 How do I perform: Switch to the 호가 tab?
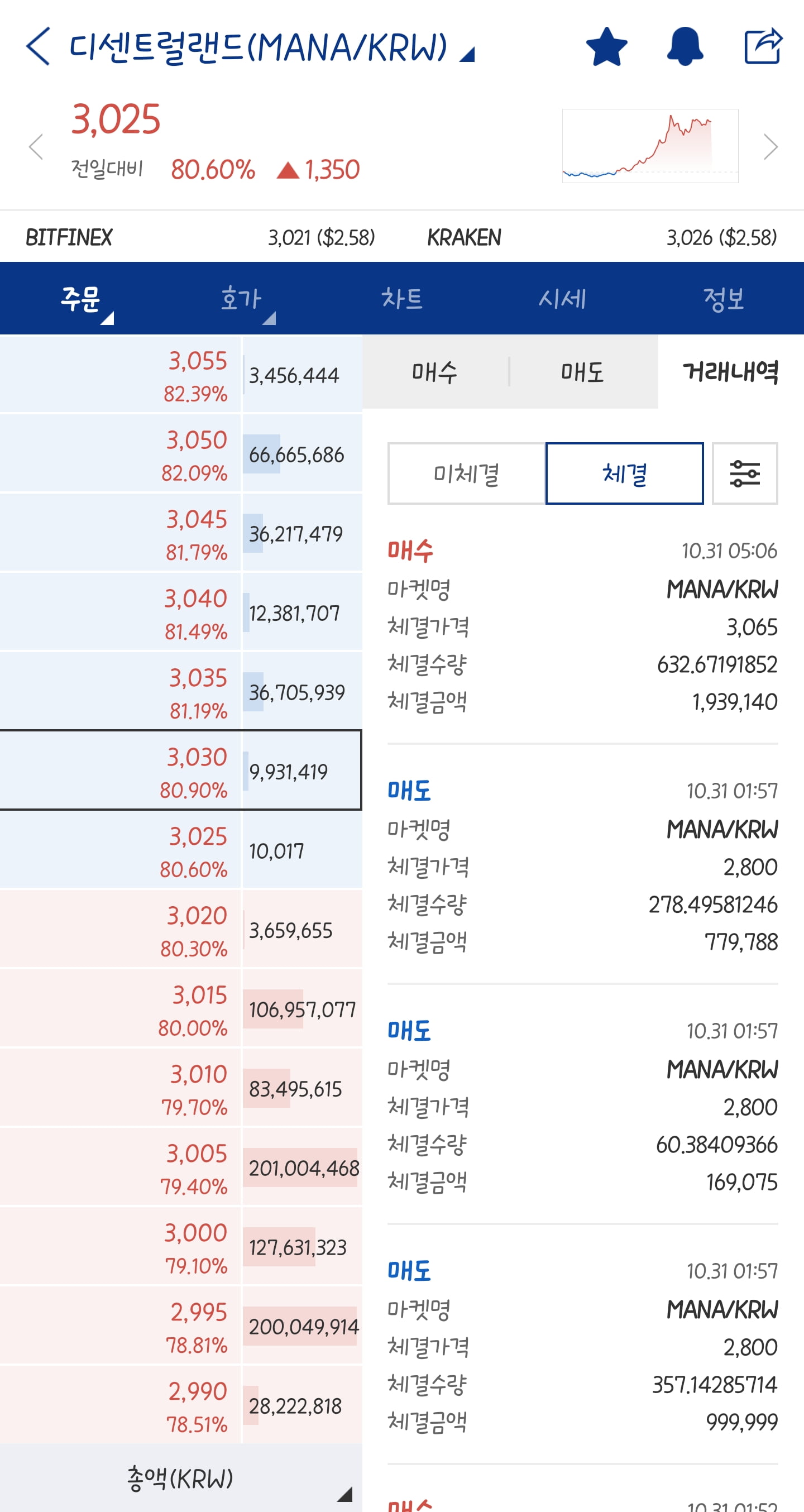coord(241,299)
